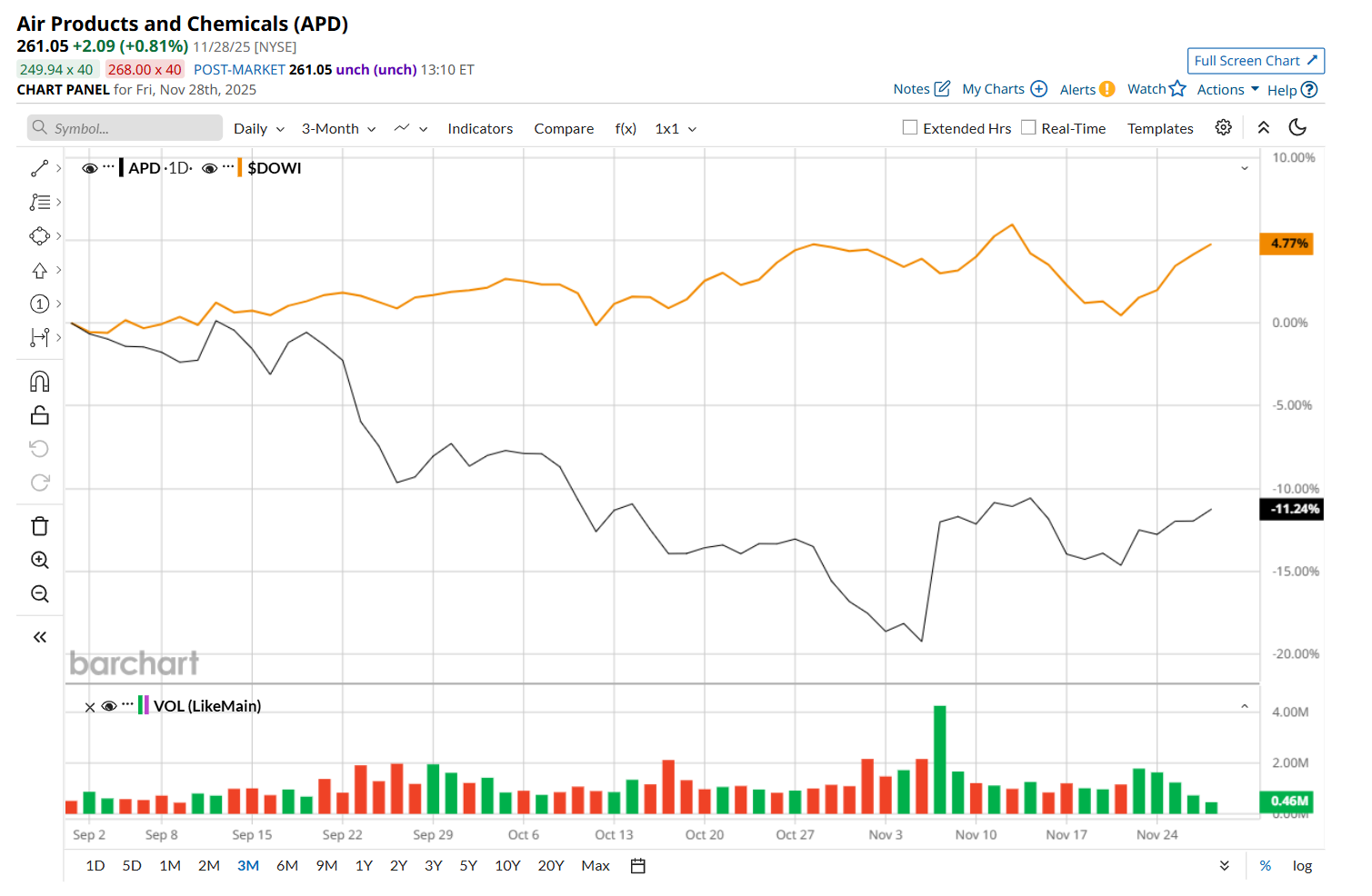This screenshot has width=1372, height=896.
Task: Click the Compare button
Action: [564, 129]
